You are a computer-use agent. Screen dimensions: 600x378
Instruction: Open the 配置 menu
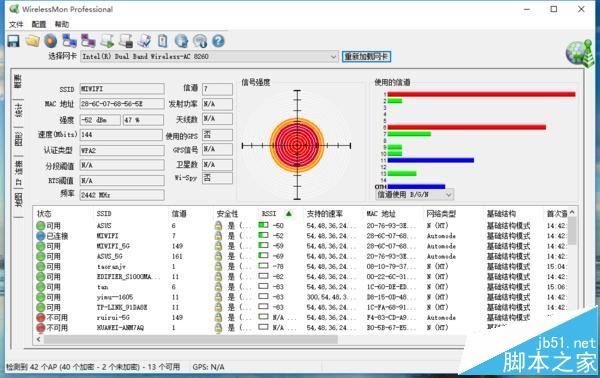click(x=39, y=24)
